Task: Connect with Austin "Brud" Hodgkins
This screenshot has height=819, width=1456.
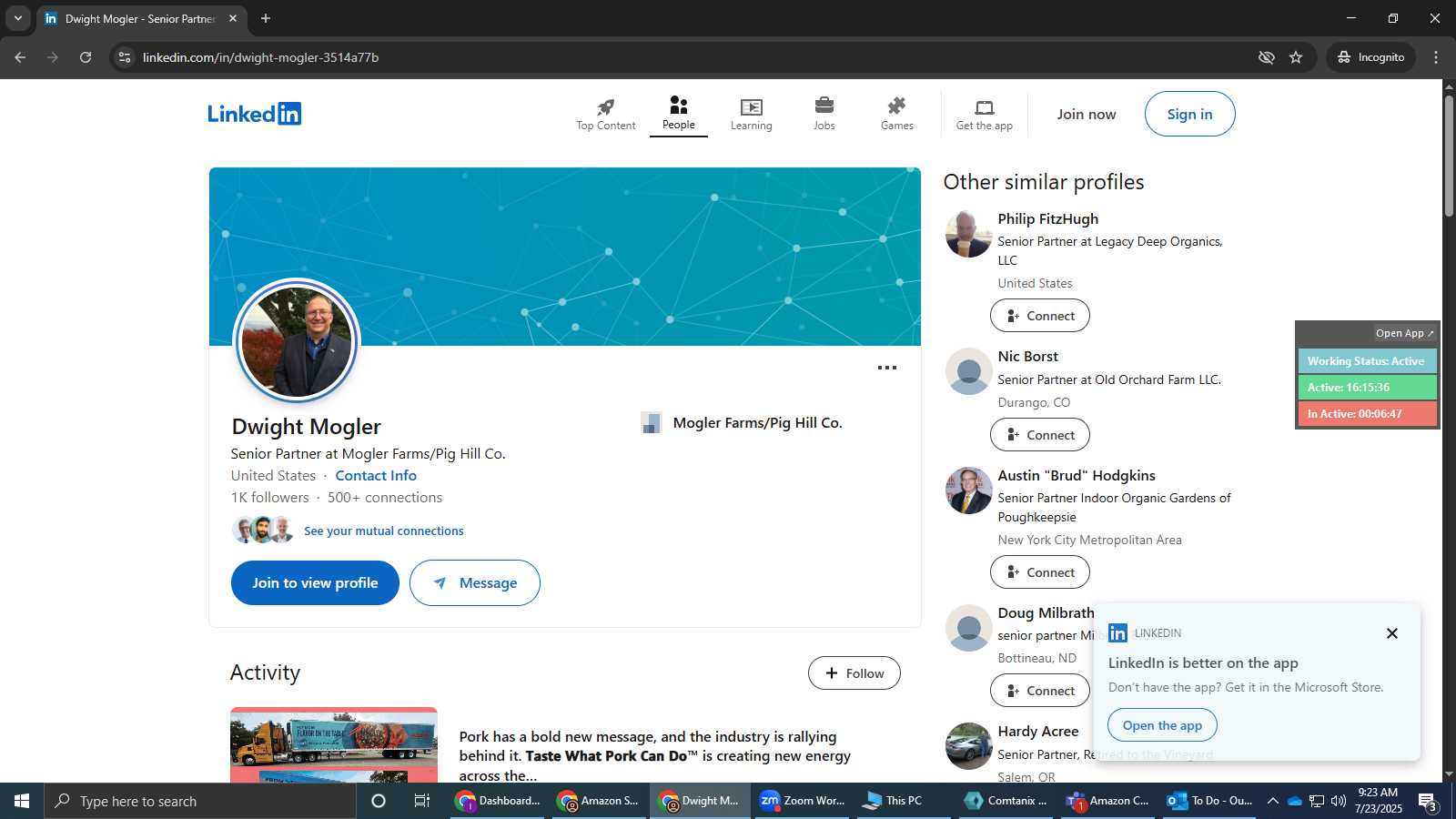Action: click(x=1039, y=572)
